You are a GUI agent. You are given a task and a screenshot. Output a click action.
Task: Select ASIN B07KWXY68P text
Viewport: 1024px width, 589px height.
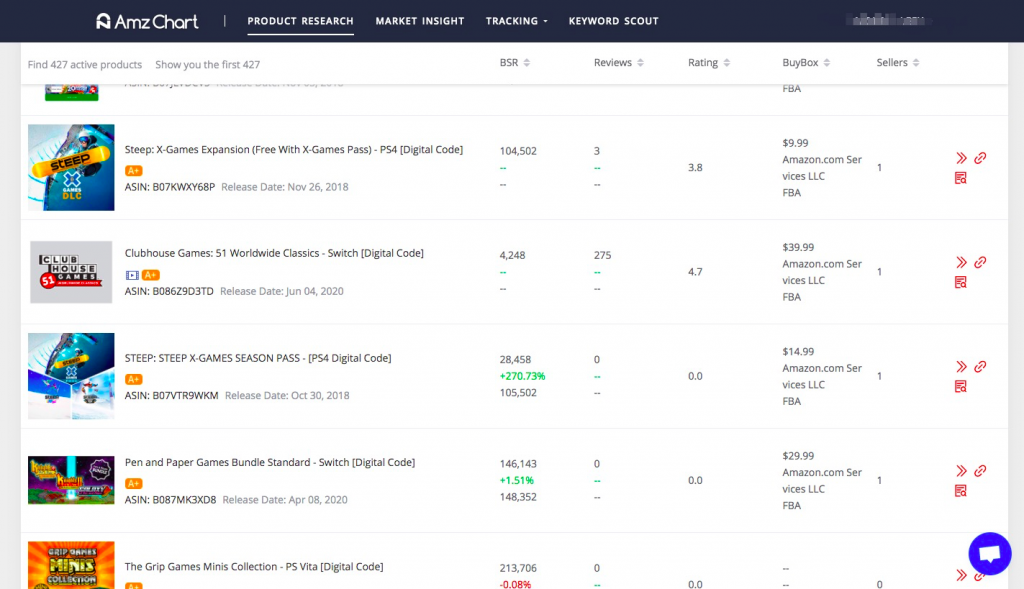(170, 187)
